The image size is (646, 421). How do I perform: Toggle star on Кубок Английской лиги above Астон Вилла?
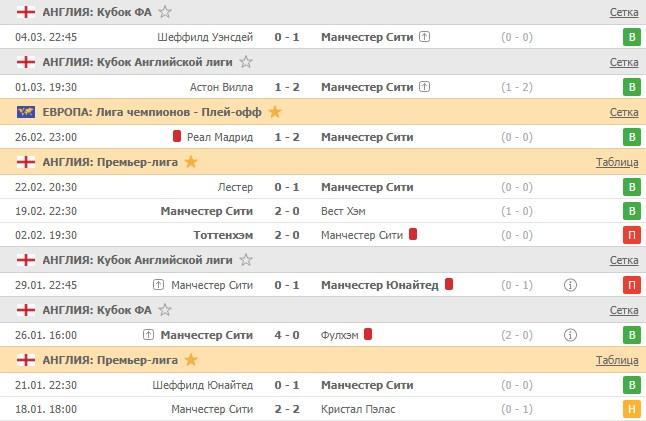240,62
